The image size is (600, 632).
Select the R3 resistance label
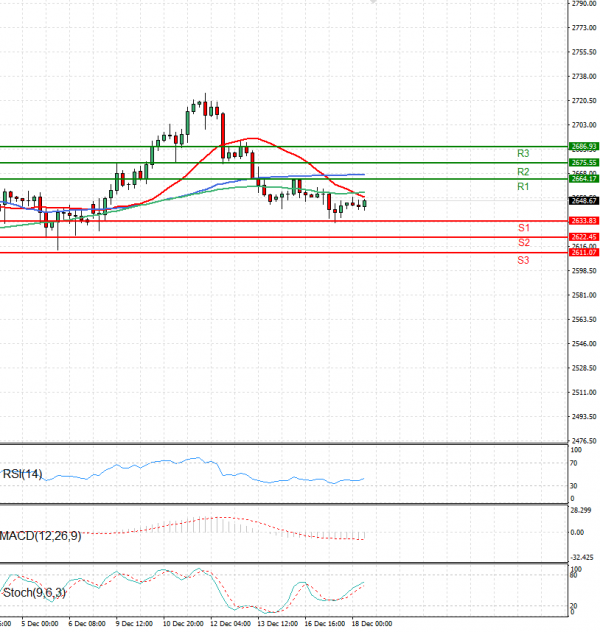click(x=523, y=154)
